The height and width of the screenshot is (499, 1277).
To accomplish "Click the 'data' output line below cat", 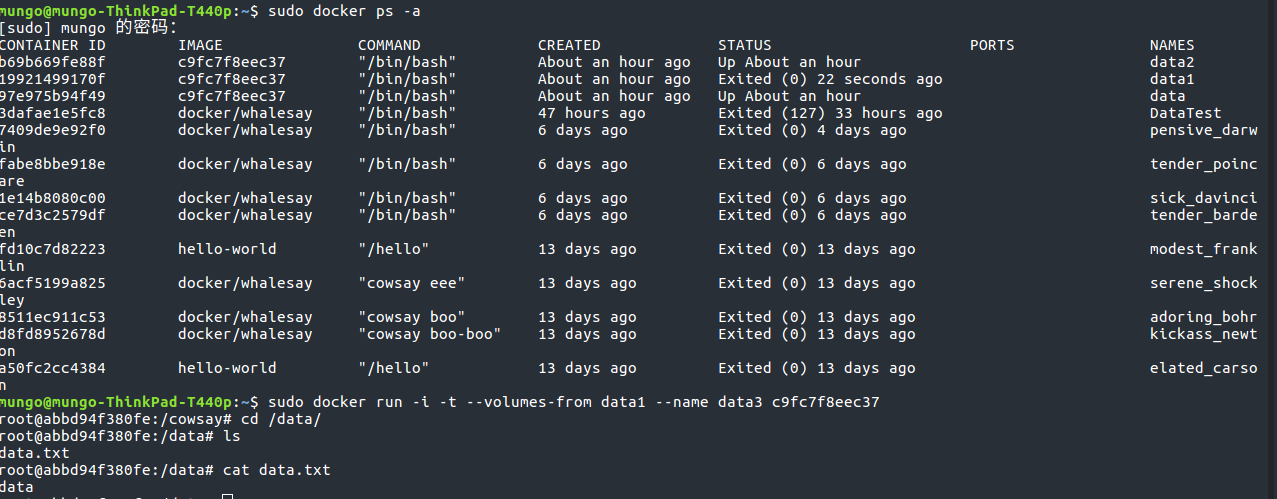I will point(17,487).
